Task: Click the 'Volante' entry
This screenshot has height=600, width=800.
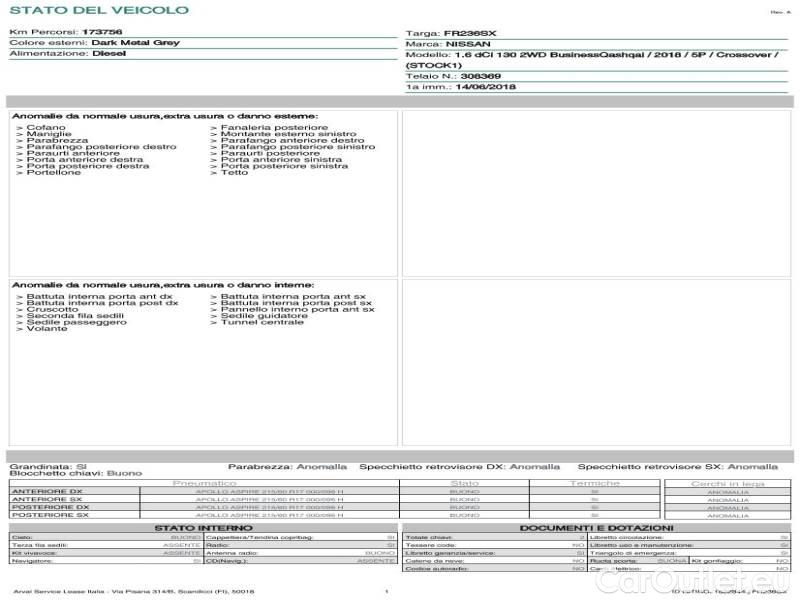Action: tap(47, 329)
